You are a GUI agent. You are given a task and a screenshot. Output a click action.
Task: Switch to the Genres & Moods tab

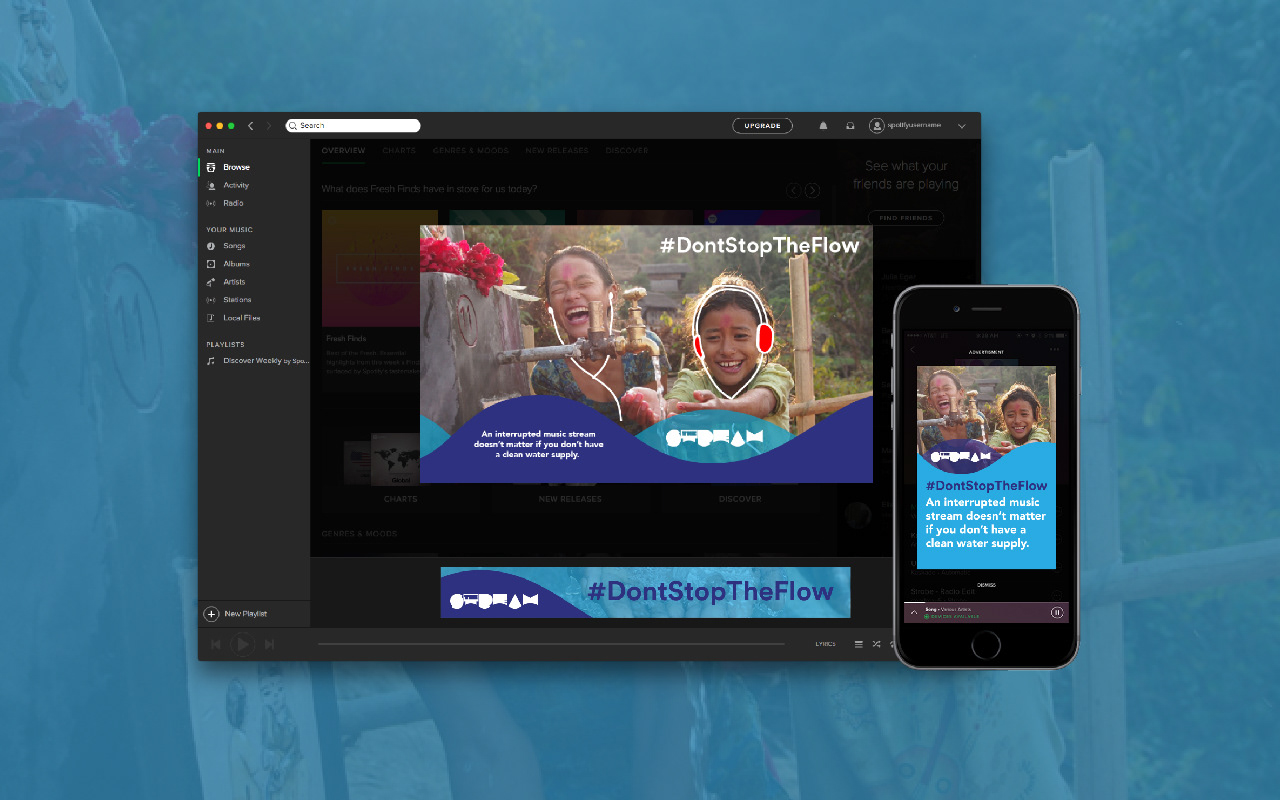[x=470, y=150]
